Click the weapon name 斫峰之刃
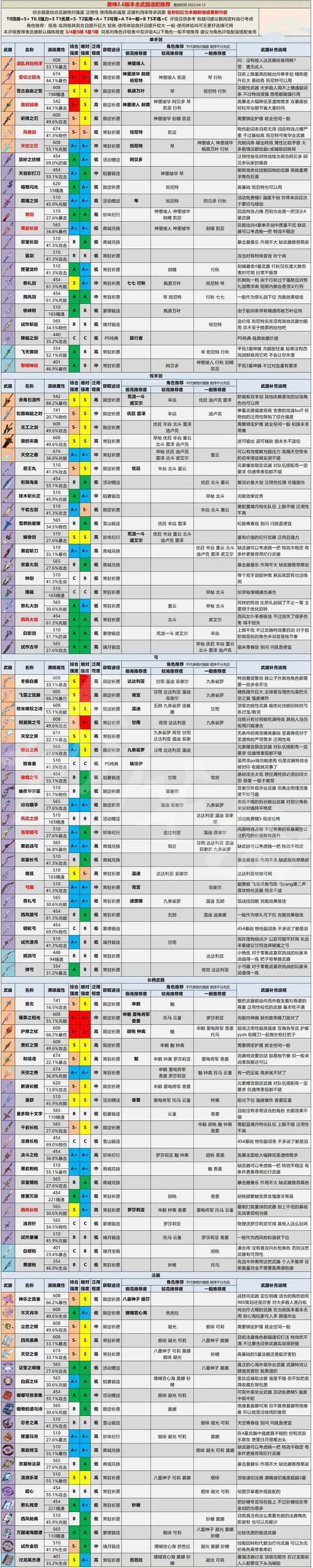Screen dimensions: 313x1568 pyautogui.click(x=30, y=118)
